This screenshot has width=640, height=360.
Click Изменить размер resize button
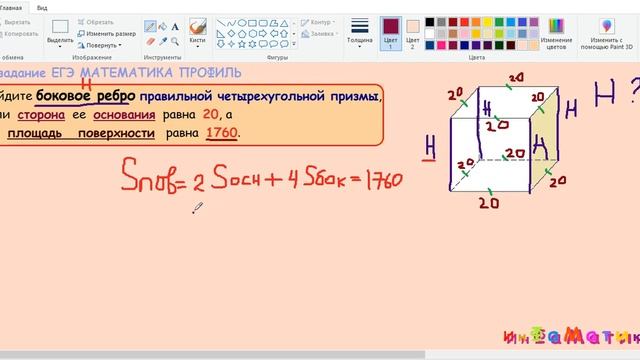pos(107,34)
